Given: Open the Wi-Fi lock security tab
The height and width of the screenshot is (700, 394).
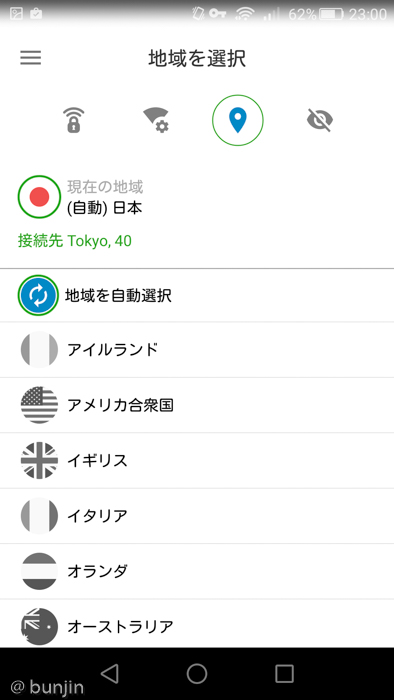Looking at the screenshot, I should 74,120.
